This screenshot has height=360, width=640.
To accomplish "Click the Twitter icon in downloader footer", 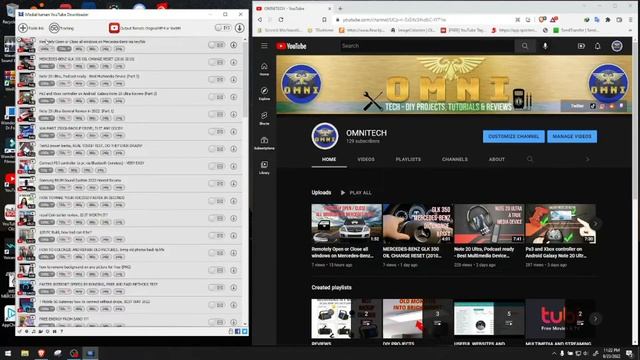I will 244,331.
